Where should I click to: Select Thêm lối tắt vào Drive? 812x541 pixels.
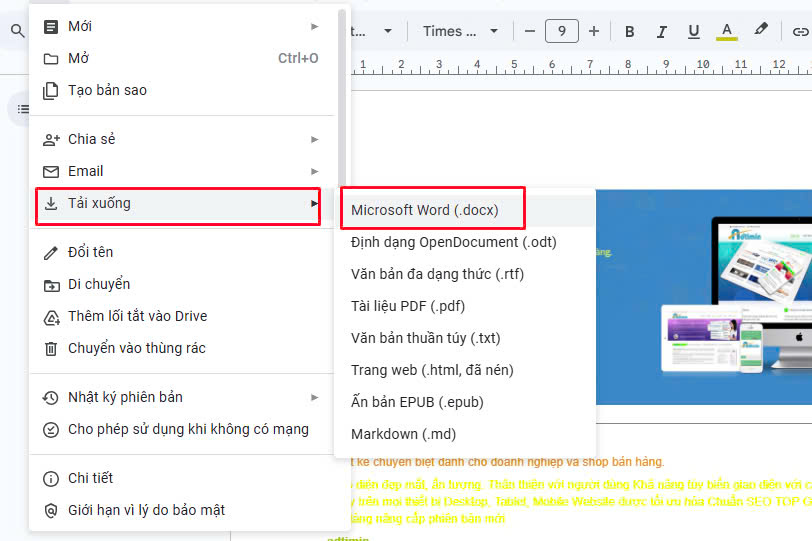[x=181, y=317]
